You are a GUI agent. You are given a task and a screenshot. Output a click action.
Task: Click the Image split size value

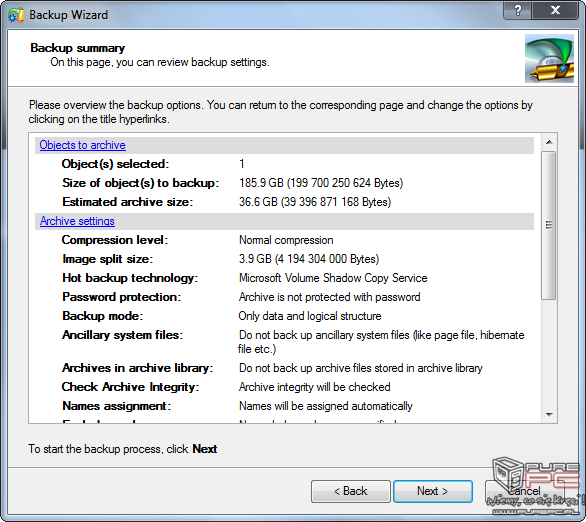coord(309,259)
